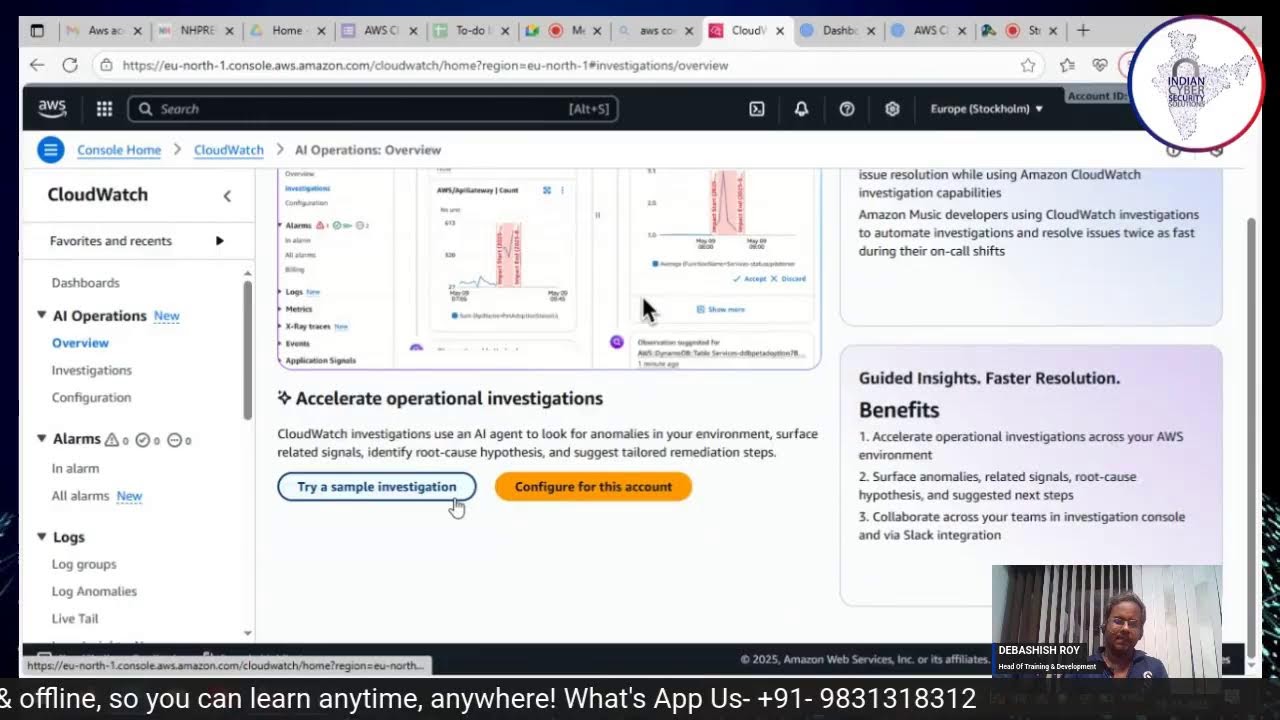
Task: Open the AWS services grid menu
Action: pyautogui.click(x=104, y=109)
